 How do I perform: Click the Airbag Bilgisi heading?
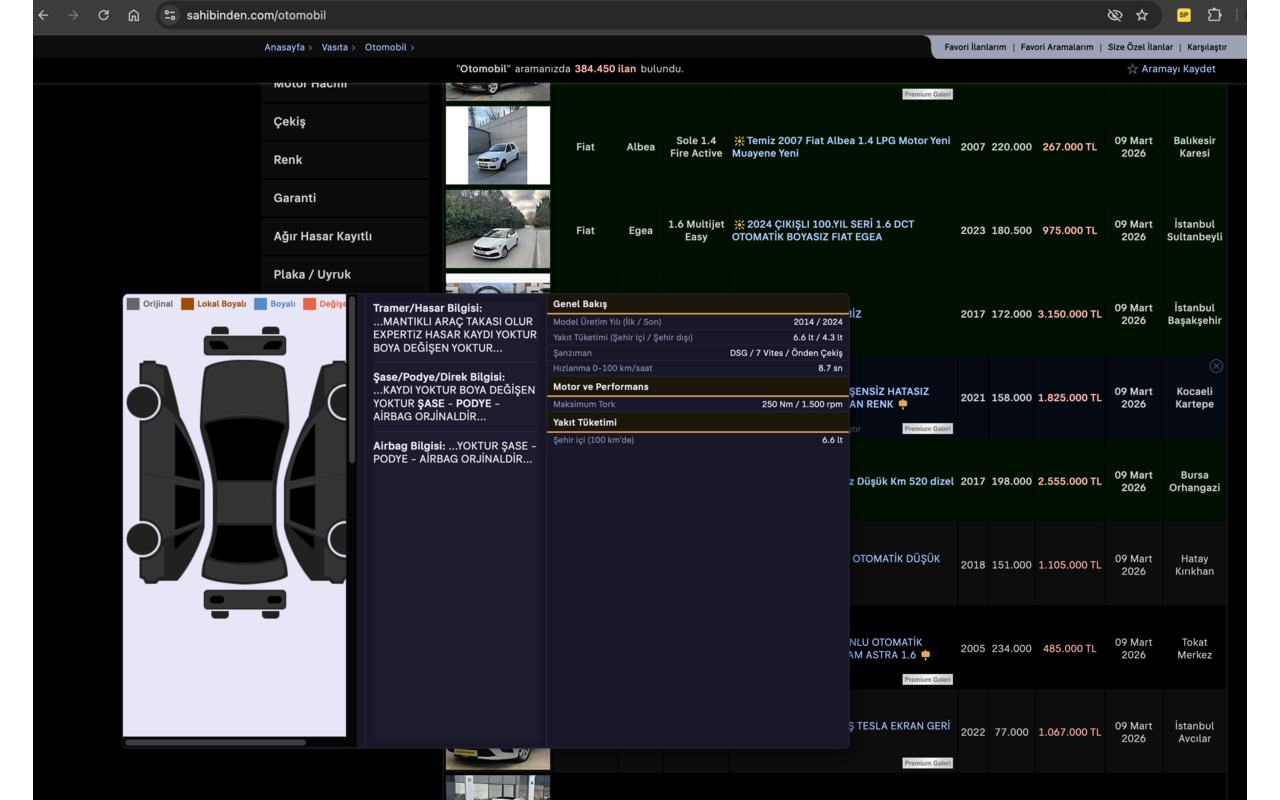[x=409, y=446]
